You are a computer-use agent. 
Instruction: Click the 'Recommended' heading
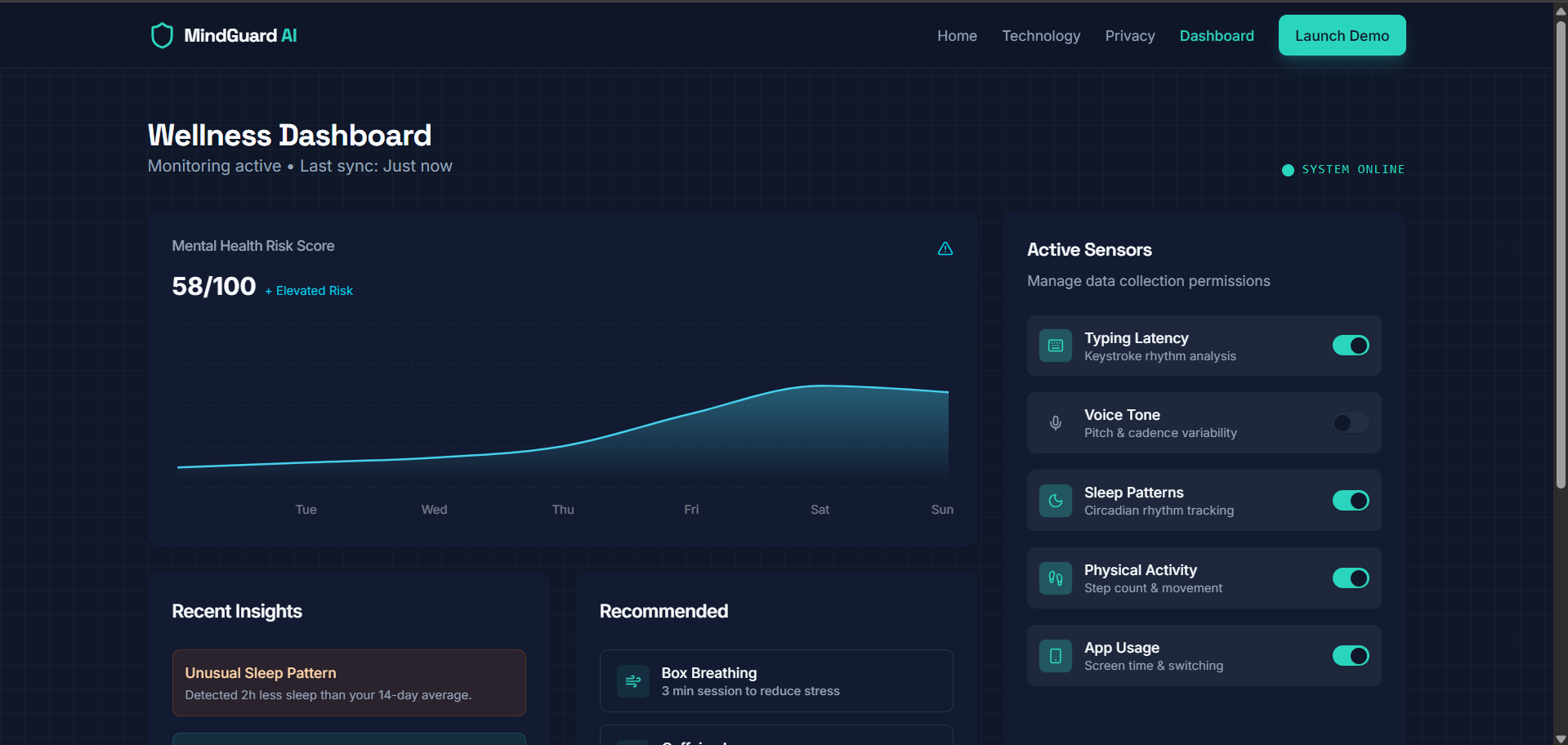(663, 611)
